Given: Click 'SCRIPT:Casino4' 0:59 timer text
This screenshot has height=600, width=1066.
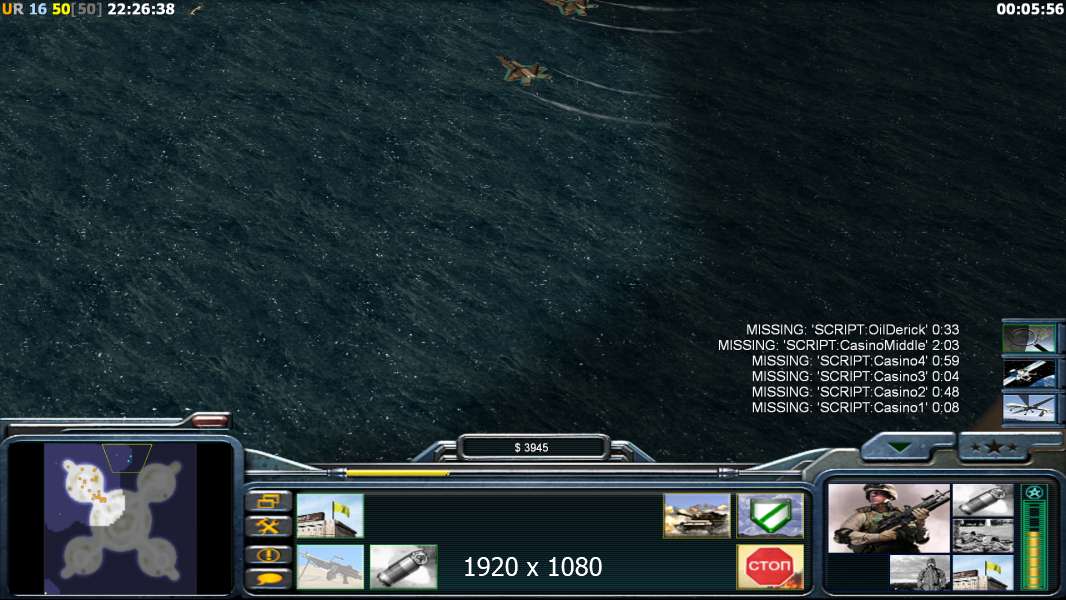Looking at the screenshot, I should (x=855, y=361).
